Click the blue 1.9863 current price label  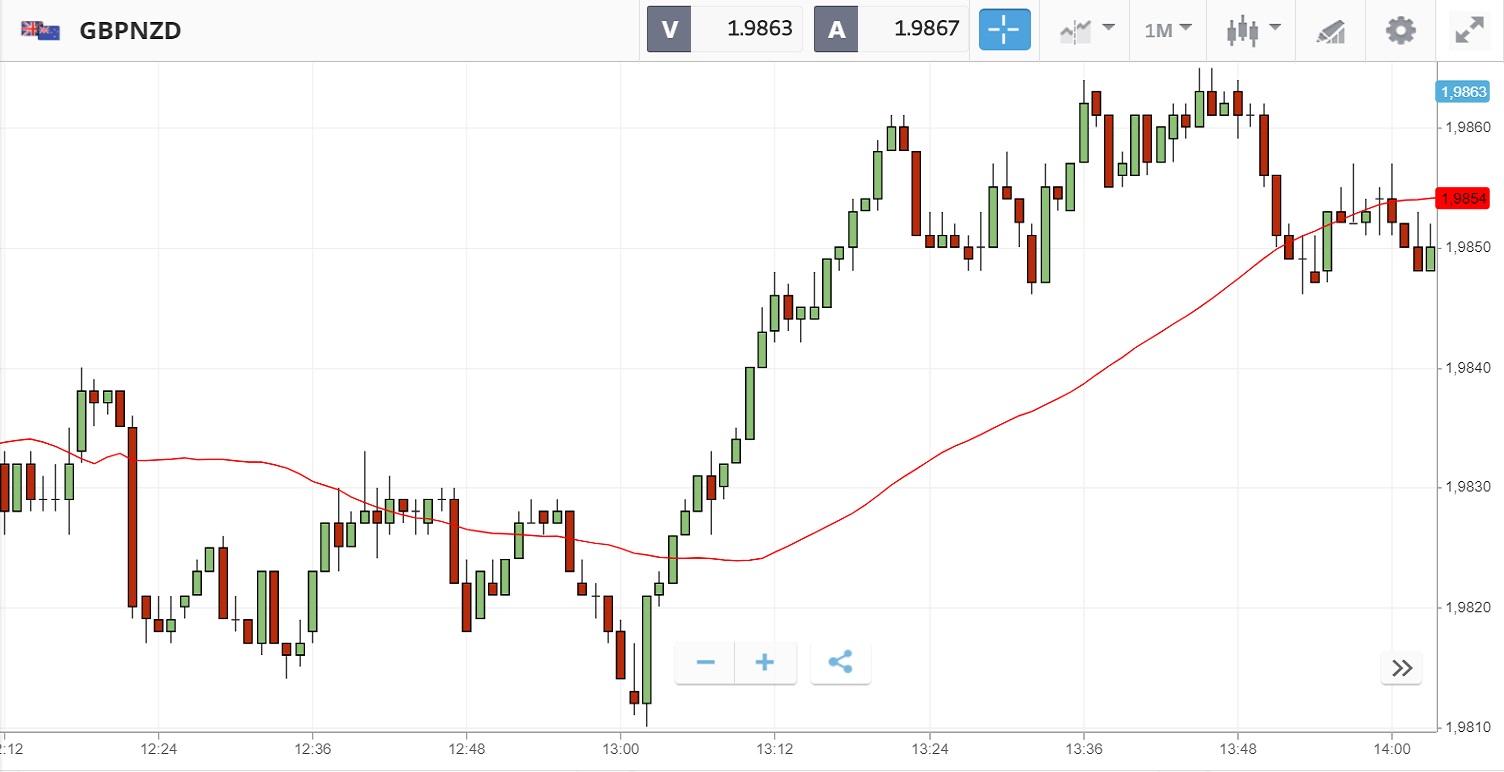(x=1461, y=92)
